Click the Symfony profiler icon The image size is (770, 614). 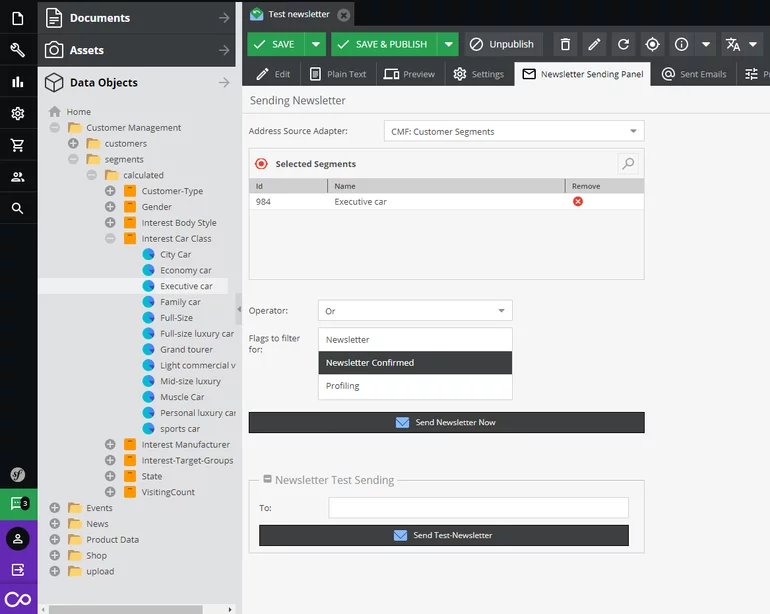coord(18,474)
